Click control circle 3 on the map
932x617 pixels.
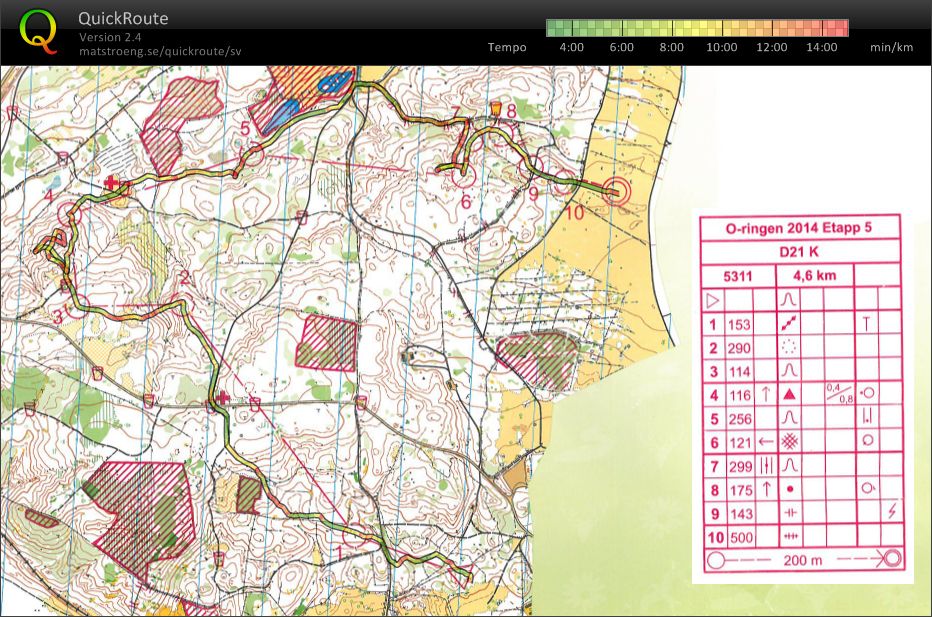point(77,307)
